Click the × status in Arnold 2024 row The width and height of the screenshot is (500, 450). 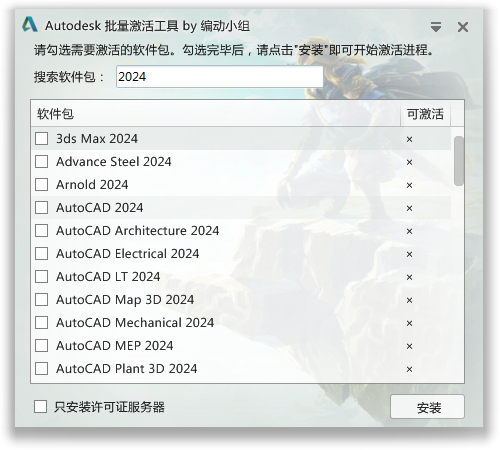click(x=409, y=185)
